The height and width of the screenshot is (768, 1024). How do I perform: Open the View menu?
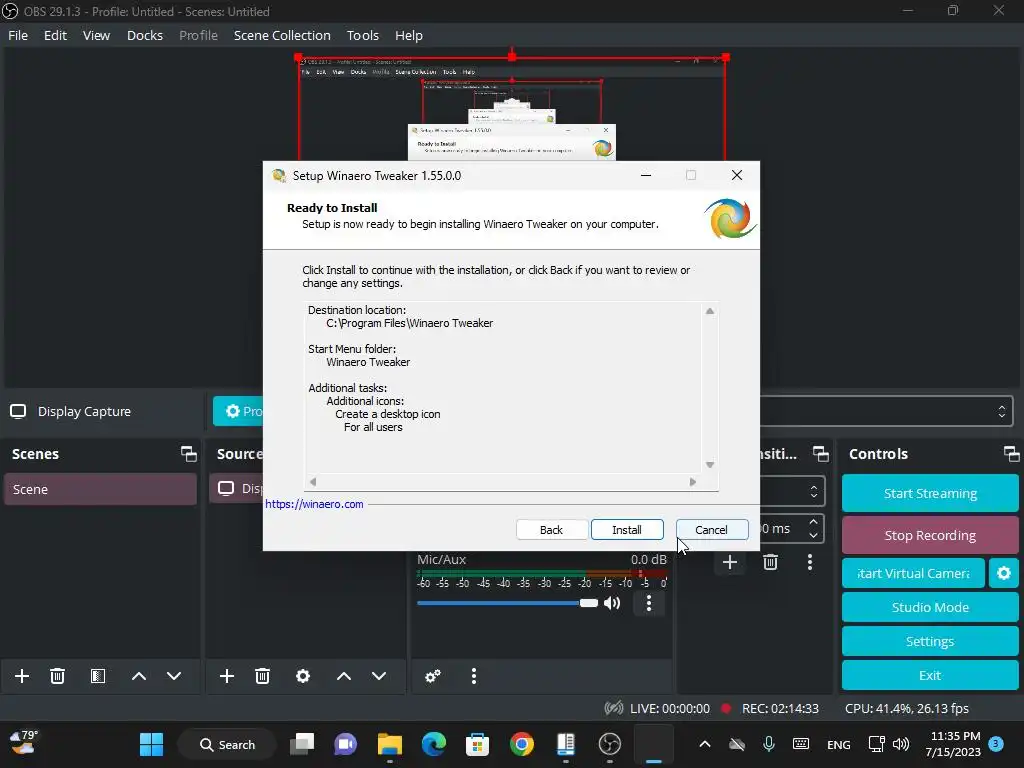(96, 35)
